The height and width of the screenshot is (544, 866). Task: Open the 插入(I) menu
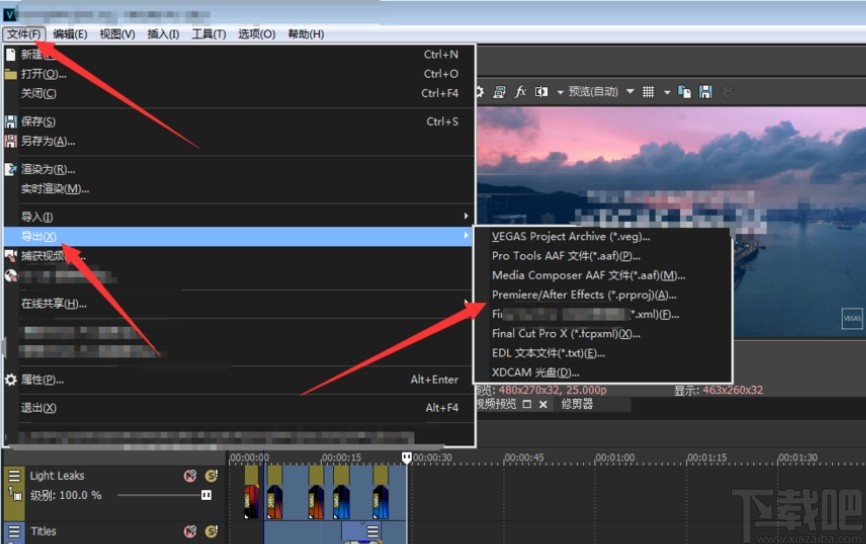pos(163,34)
